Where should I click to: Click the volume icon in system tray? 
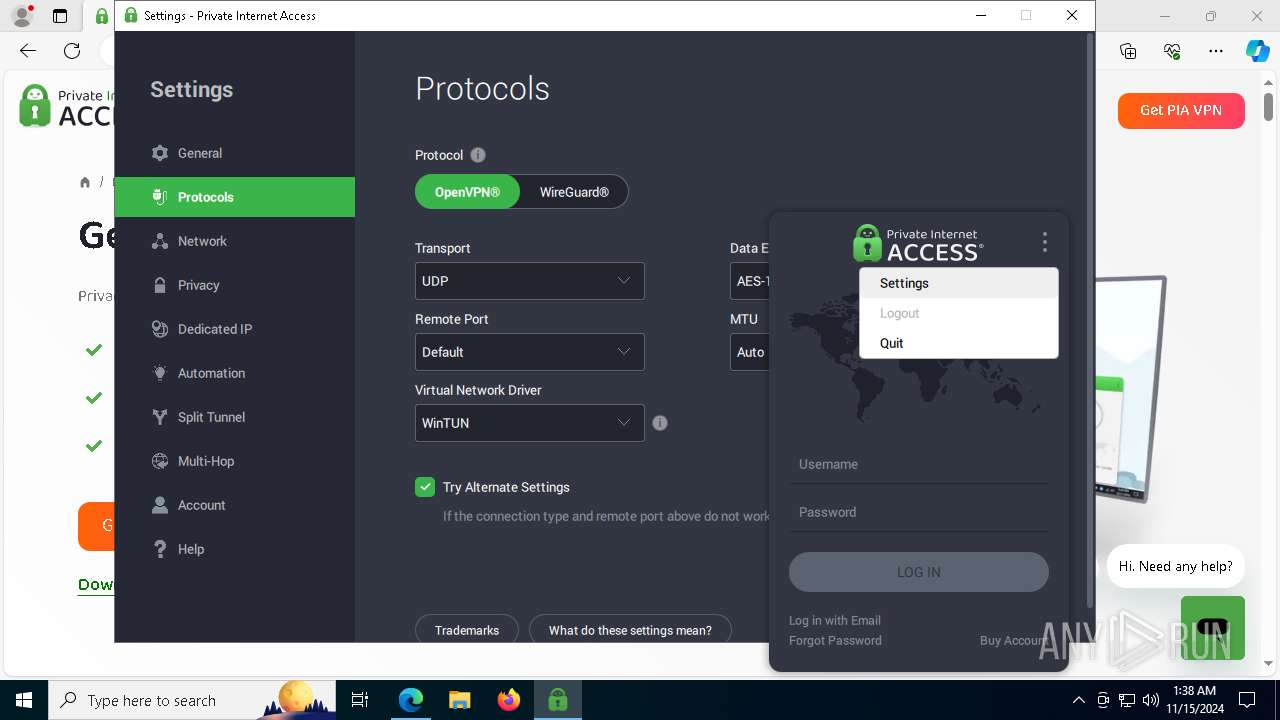1151,700
